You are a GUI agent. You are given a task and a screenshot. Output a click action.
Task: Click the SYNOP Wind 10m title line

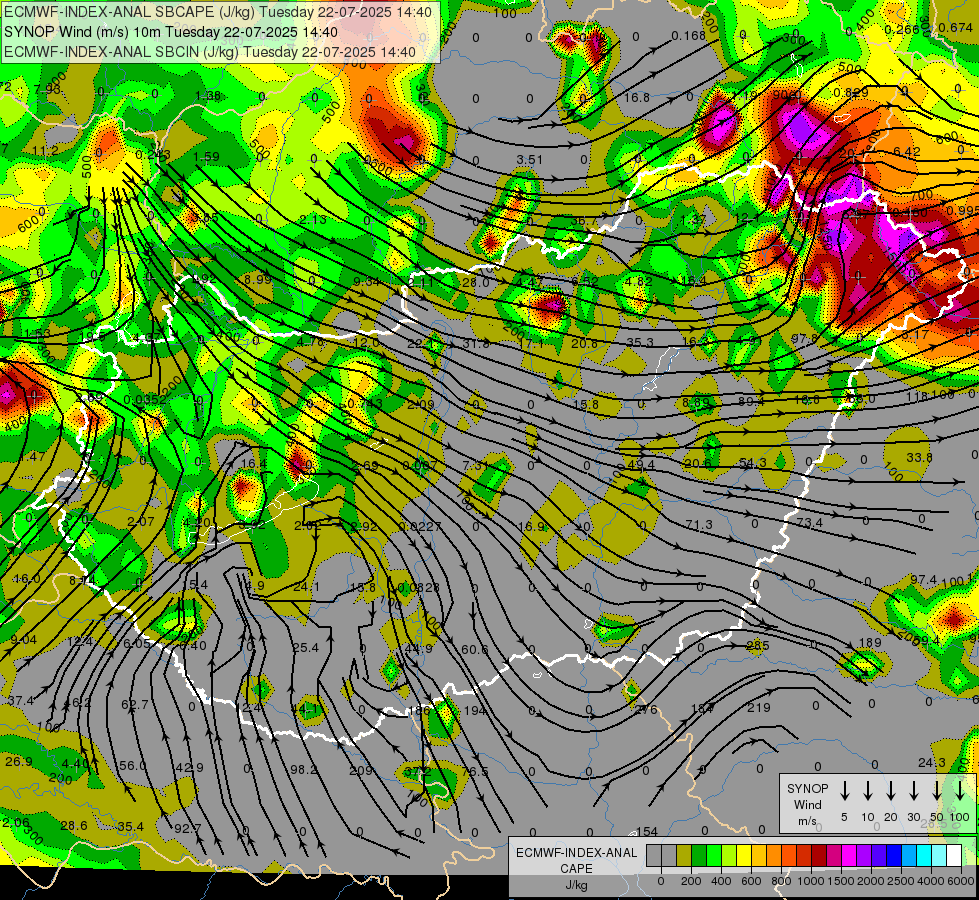170,32
